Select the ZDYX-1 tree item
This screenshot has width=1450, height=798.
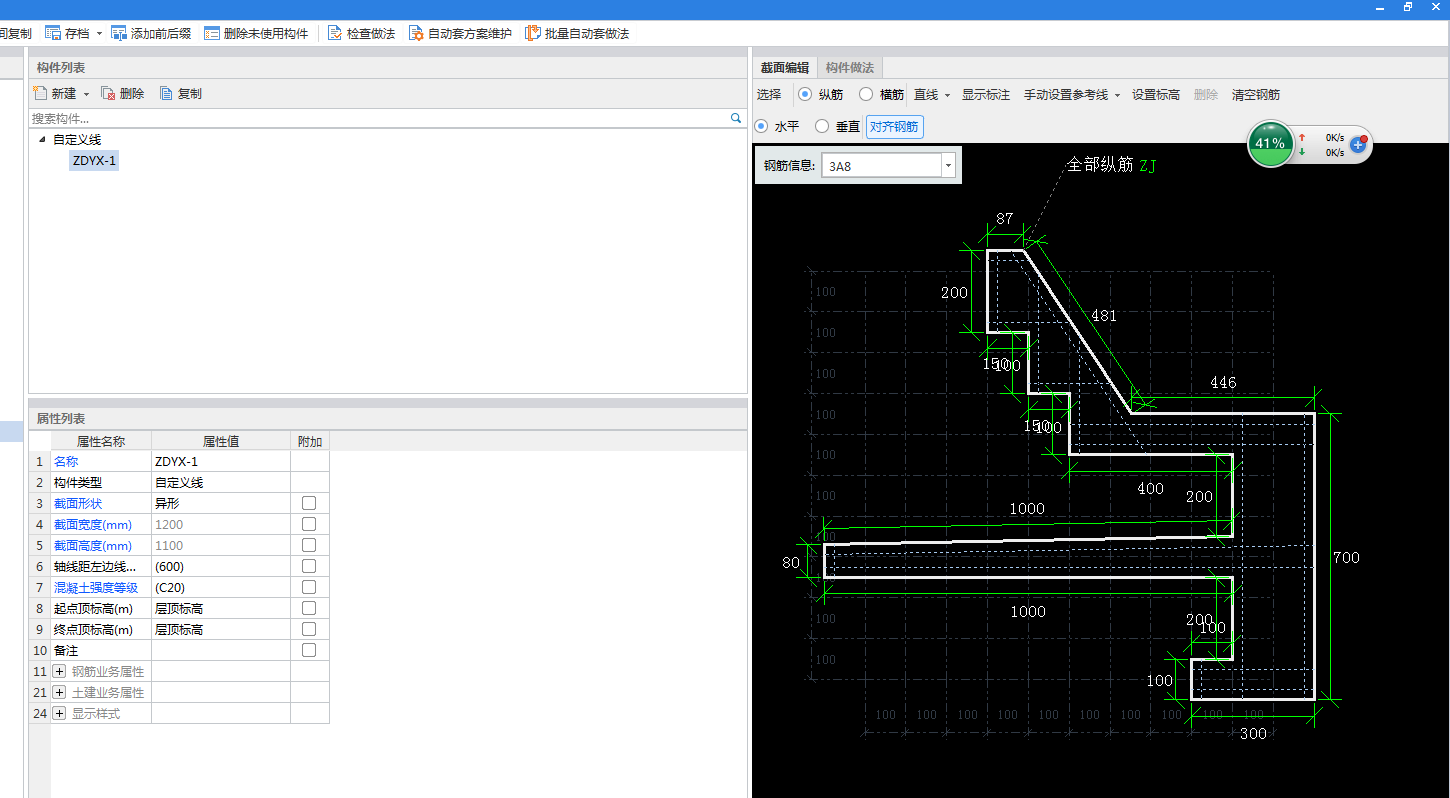[x=94, y=160]
